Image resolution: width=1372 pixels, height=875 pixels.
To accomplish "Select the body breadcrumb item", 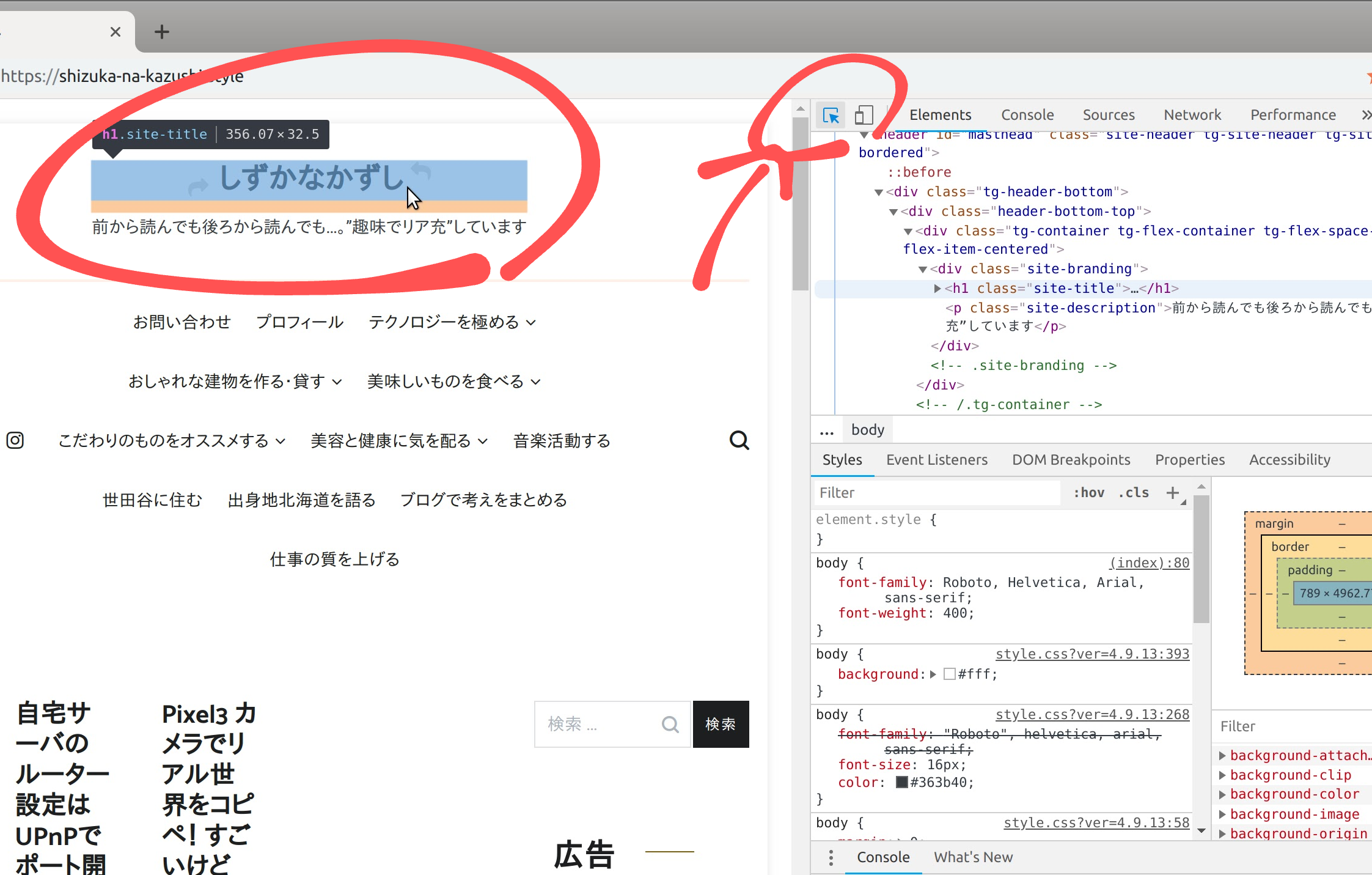I will pyautogui.click(x=867, y=430).
